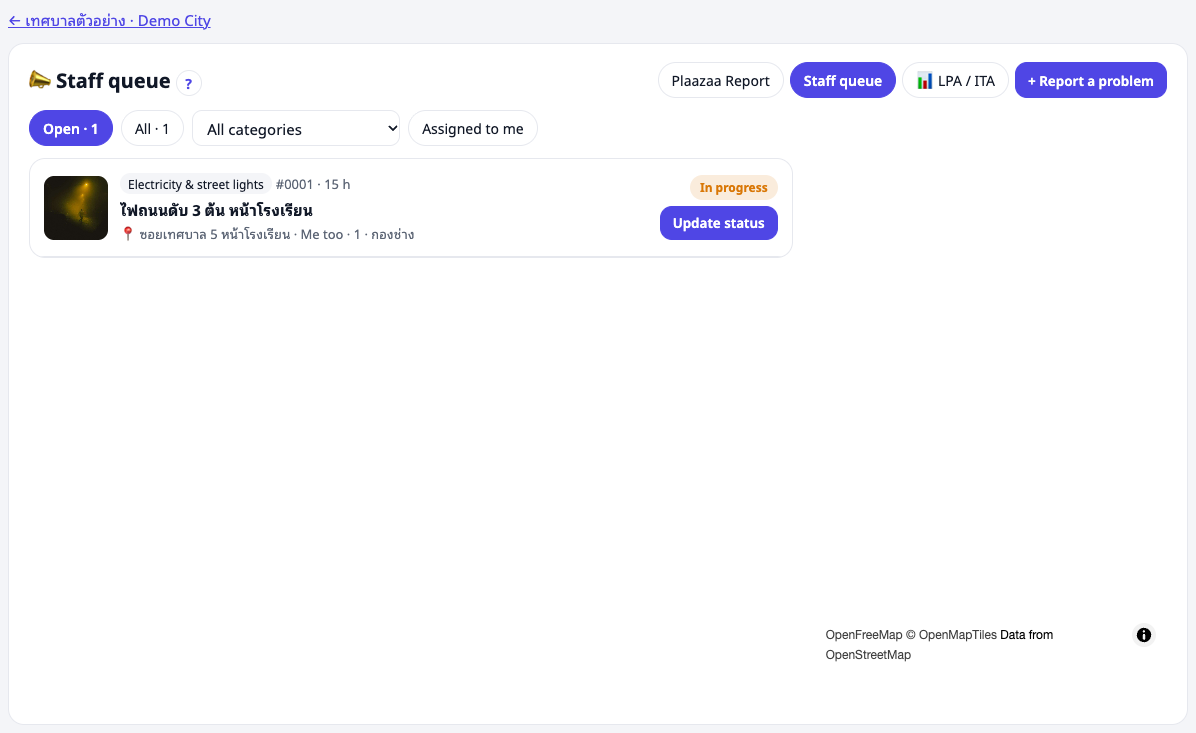Click the map attribution info icon
Viewport: 1196px width, 733px height.
1143,635
